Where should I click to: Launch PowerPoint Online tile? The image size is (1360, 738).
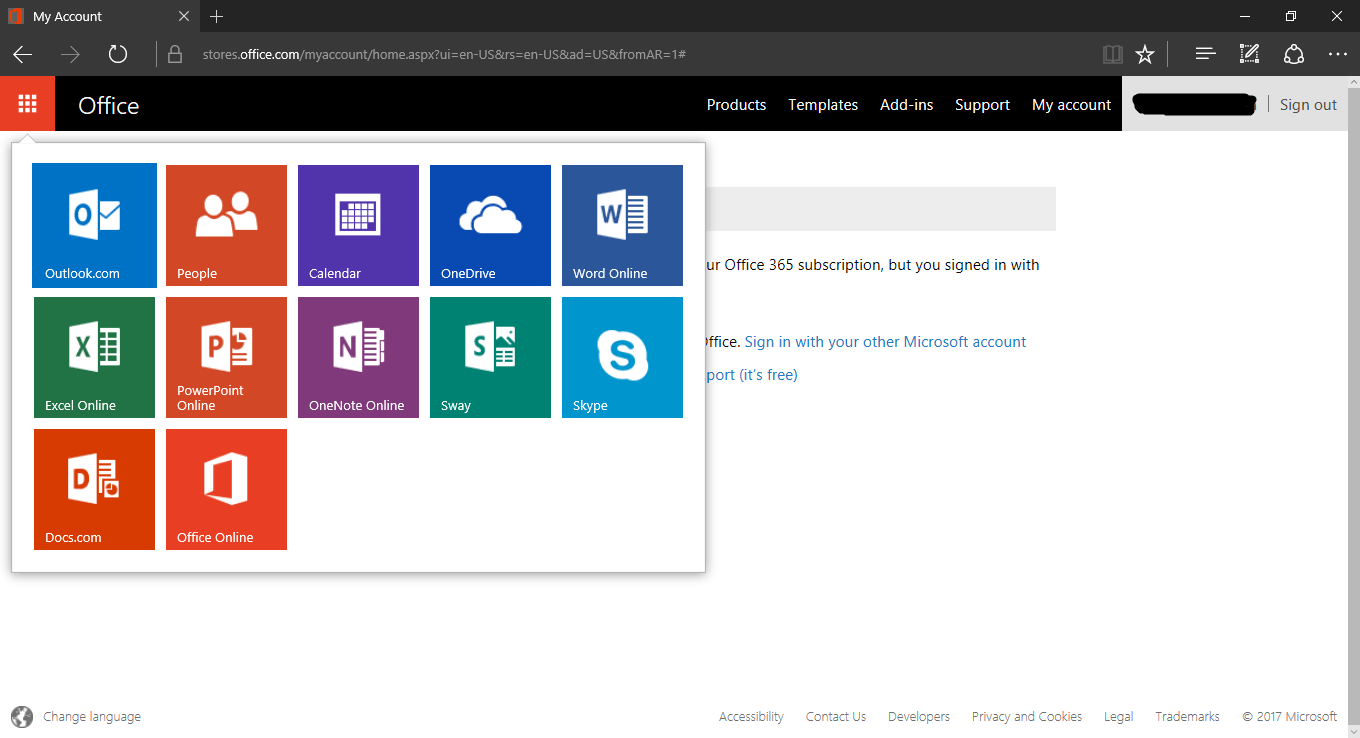pyautogui.click(x=226, y=357)
